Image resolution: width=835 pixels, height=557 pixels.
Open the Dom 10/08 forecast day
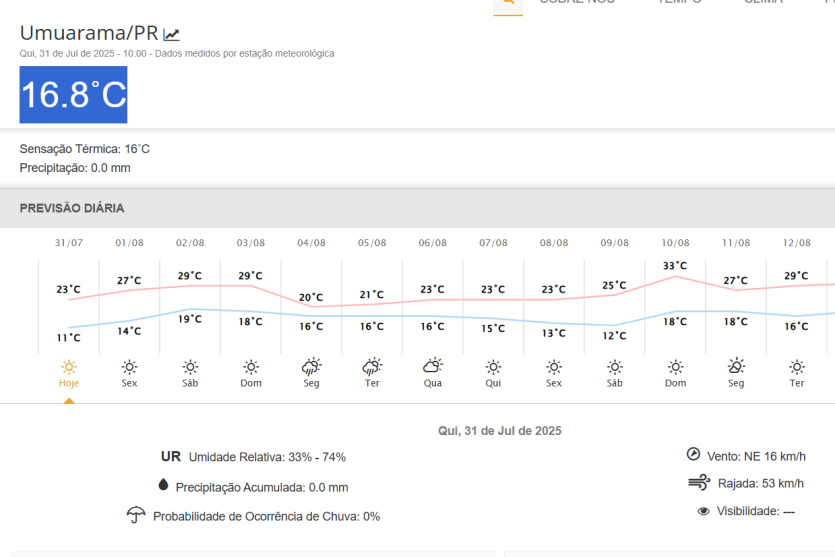pos(675,383)
